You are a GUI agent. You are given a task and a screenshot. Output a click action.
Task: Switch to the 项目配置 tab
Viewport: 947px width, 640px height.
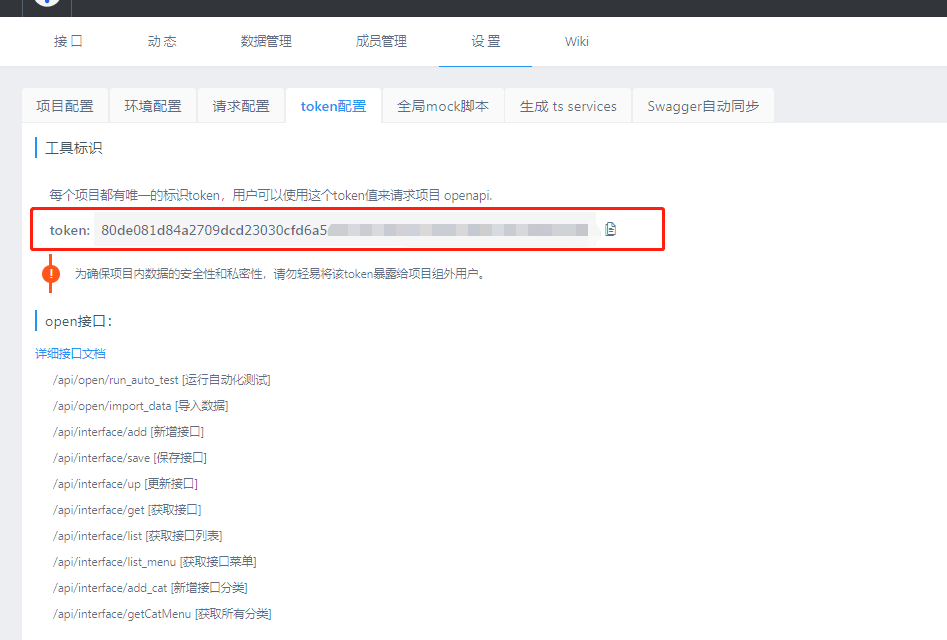(65, 105)
